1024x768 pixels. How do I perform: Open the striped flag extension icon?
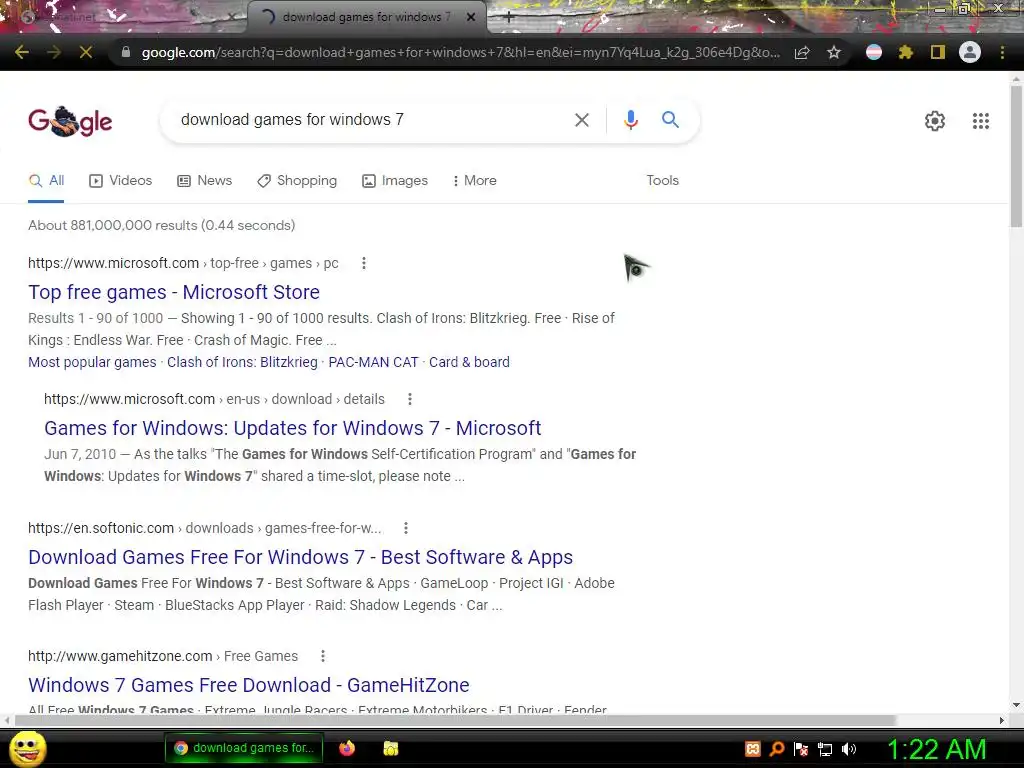click(874, 52)
